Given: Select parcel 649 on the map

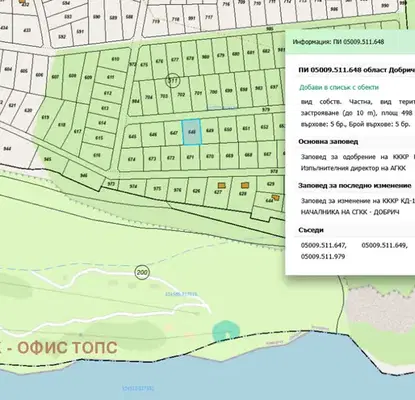Looking at the screenshot, I should (x=210, y=131).
